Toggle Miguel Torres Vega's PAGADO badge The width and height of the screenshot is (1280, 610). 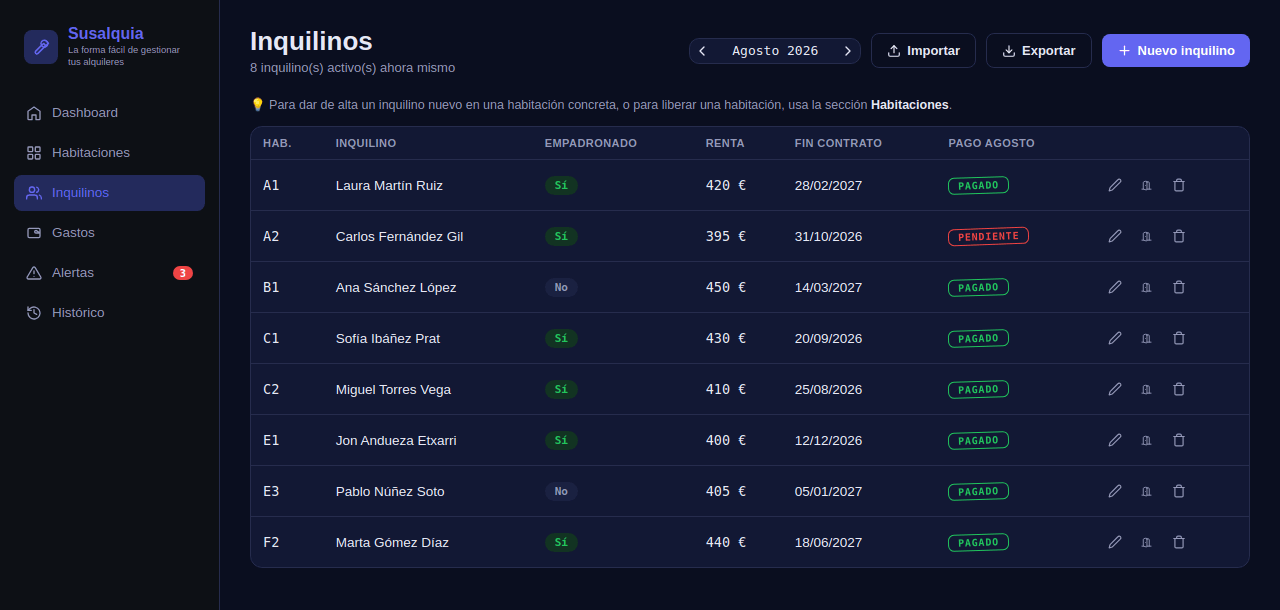click(978, 389)
